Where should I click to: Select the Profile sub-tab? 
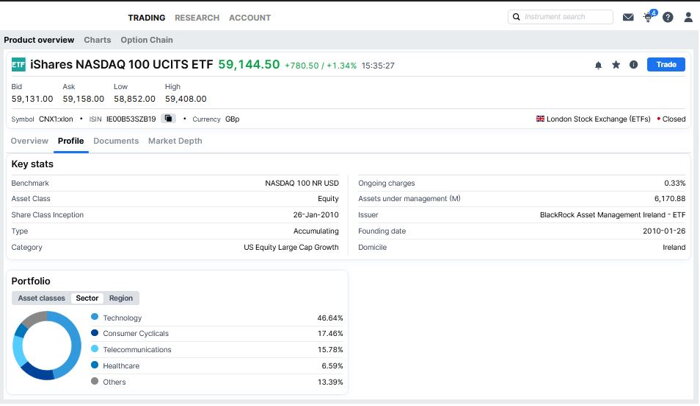[x=71, y=141]
